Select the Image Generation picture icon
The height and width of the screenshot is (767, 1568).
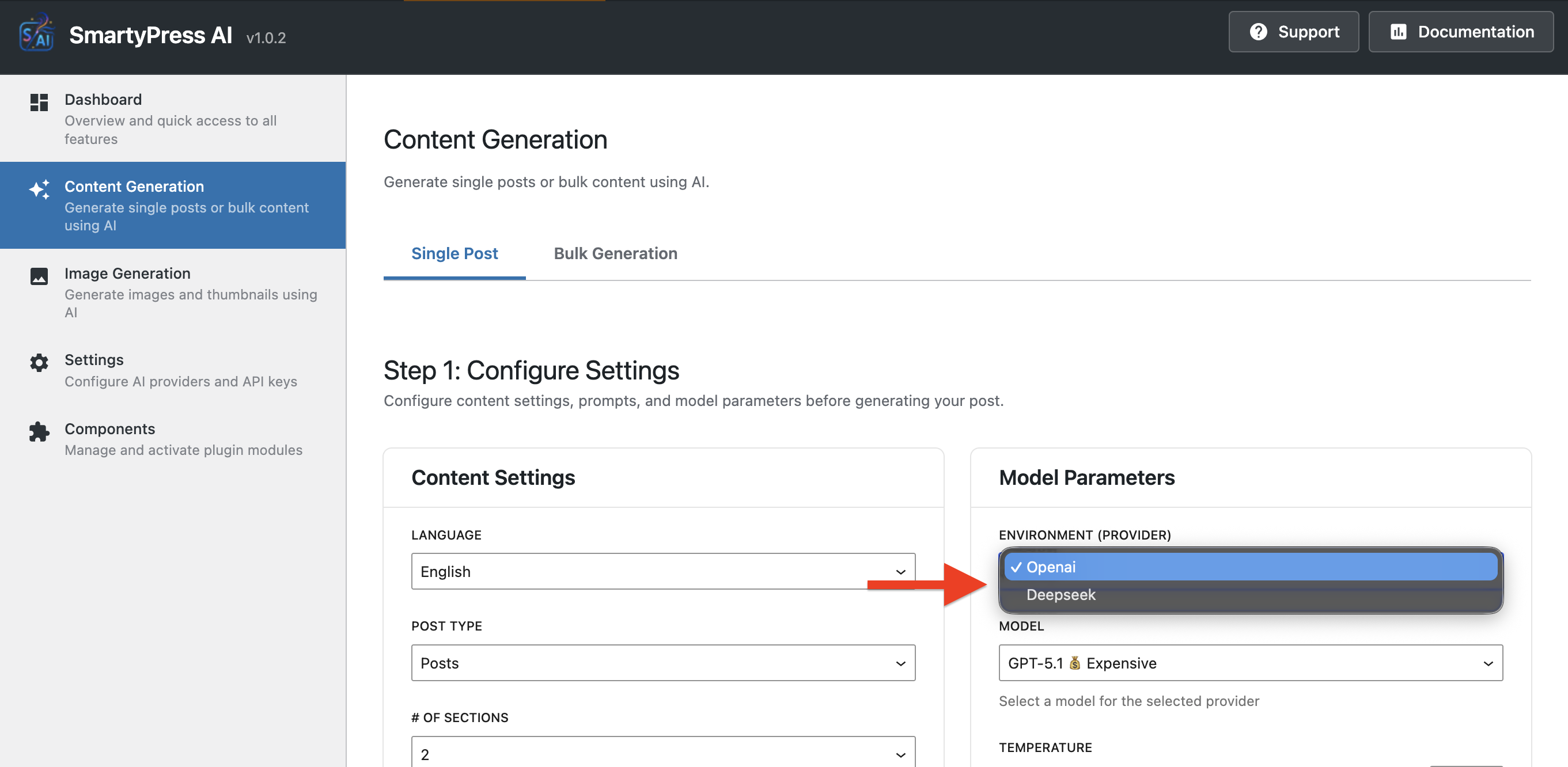pos(39,277)
